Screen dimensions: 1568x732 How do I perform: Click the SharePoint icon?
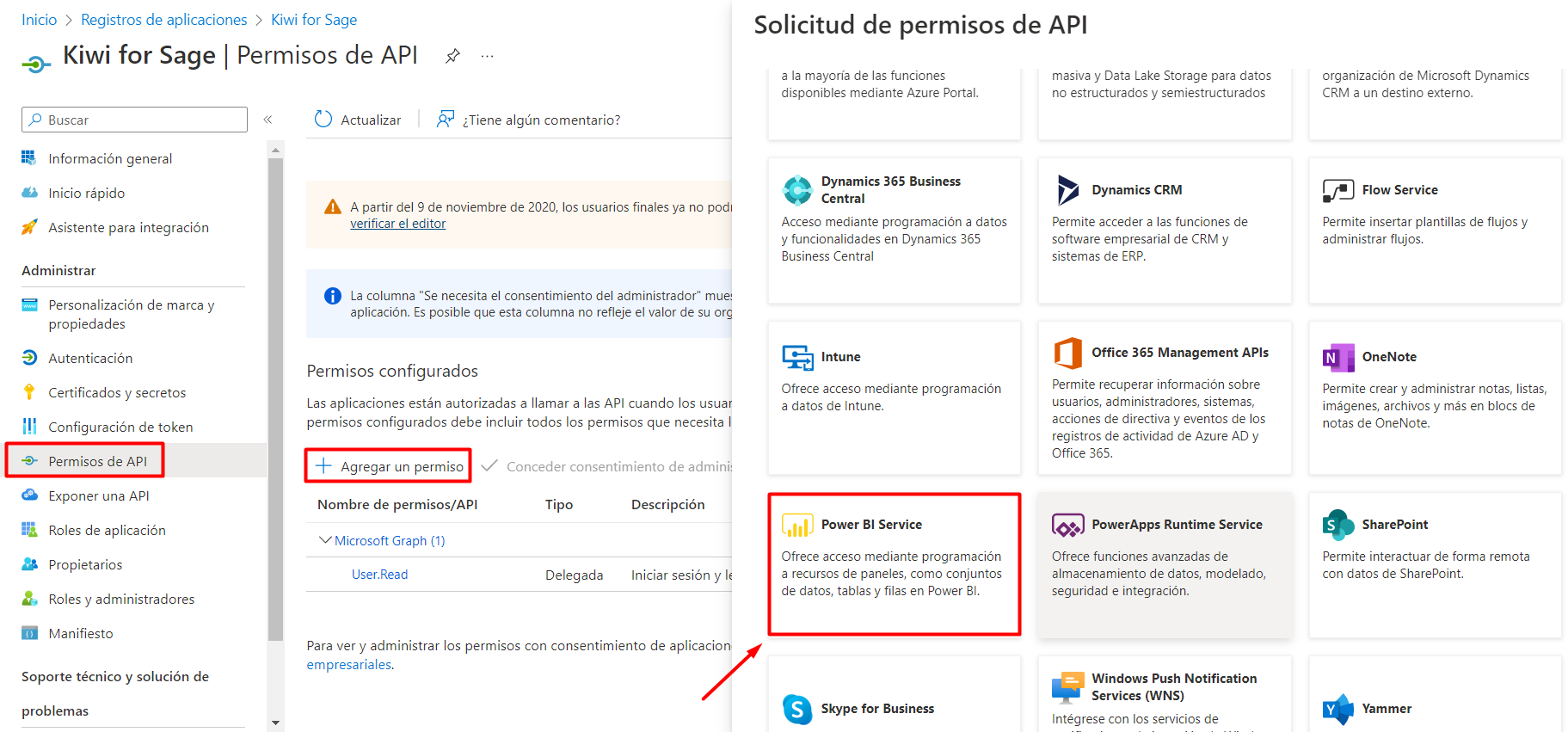click(1337, 525)
